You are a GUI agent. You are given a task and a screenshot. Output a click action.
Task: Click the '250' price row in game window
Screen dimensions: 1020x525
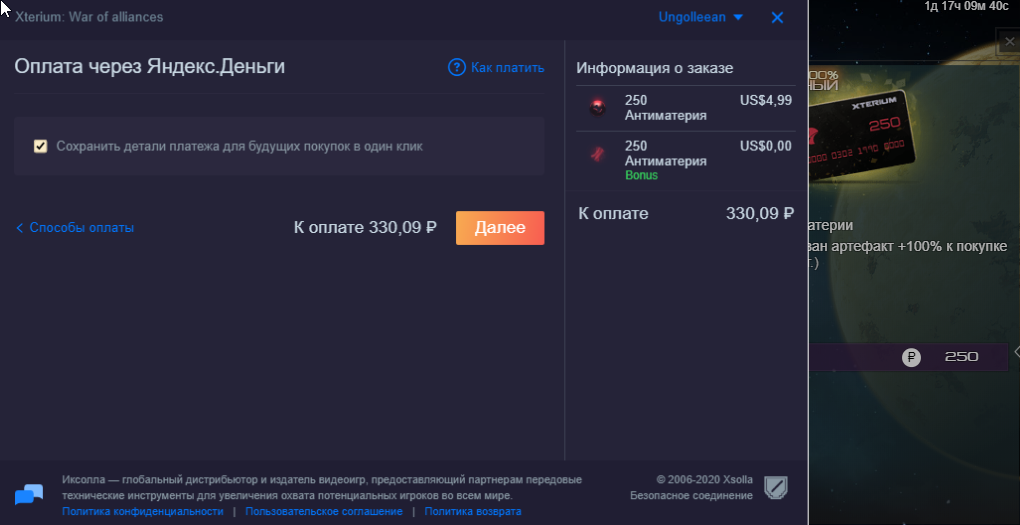911,357
